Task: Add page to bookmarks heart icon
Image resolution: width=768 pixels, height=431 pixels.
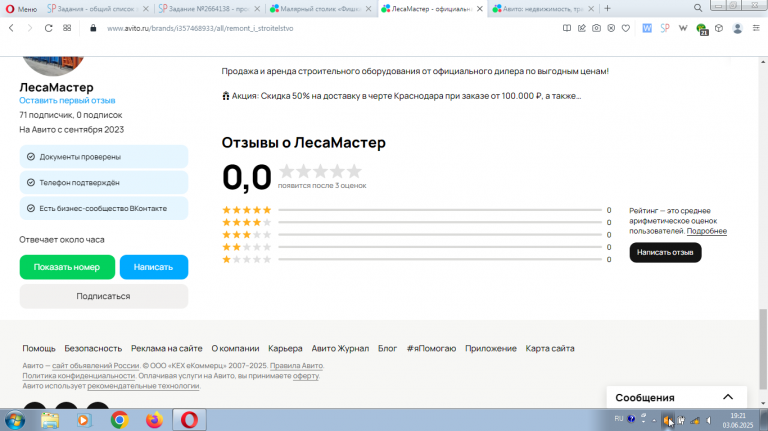Action: point(625,28)
